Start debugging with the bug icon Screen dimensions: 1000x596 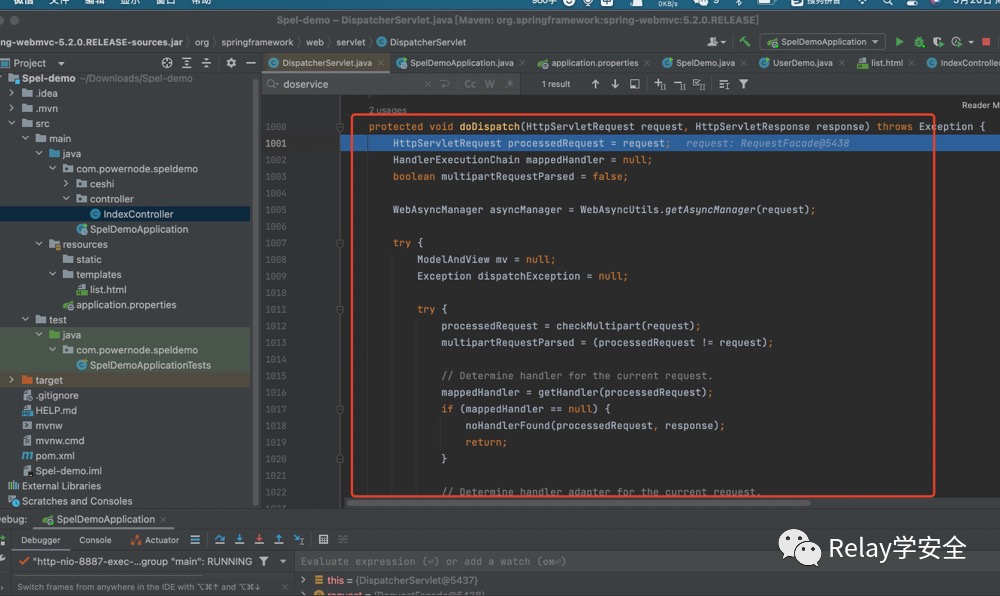919,42
